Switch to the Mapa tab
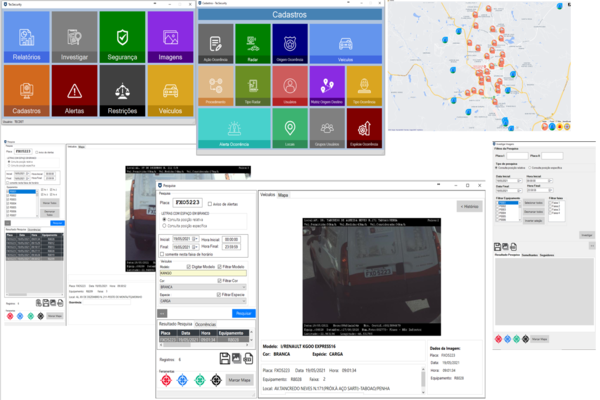This screenshot has width=600, height=400. click(283, 194)
